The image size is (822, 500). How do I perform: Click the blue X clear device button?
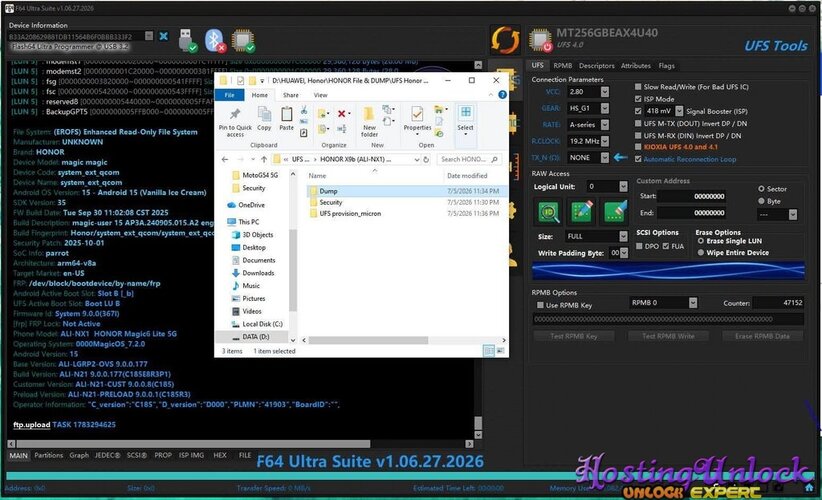point(164,36)
